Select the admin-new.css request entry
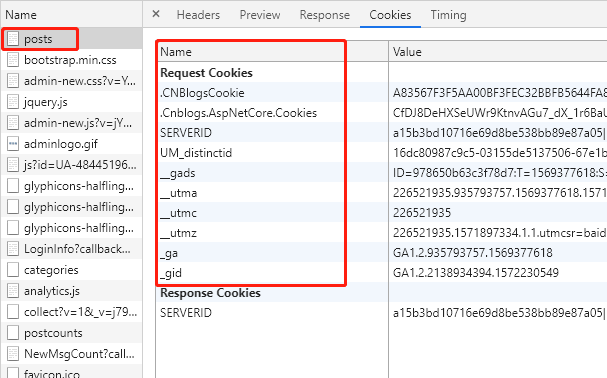This screenshot has width=607, height=378. 72,81
